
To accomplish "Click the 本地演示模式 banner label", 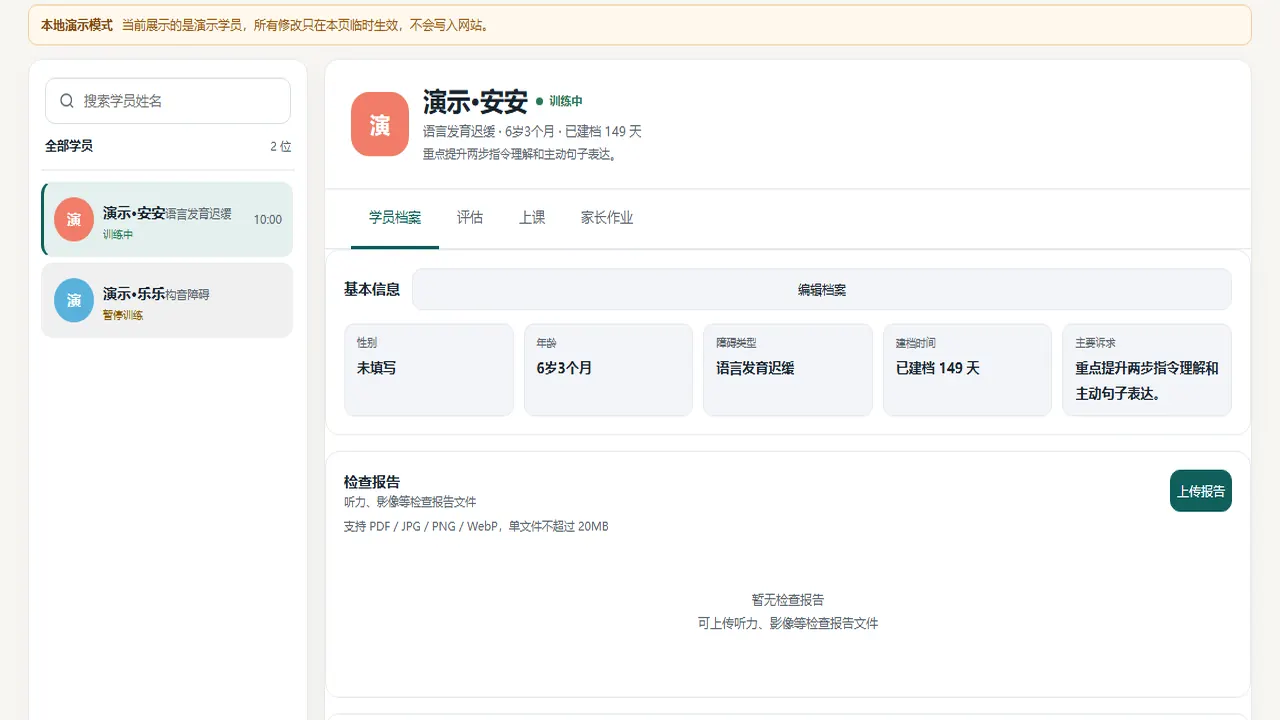I will click(x=76, y=25).
